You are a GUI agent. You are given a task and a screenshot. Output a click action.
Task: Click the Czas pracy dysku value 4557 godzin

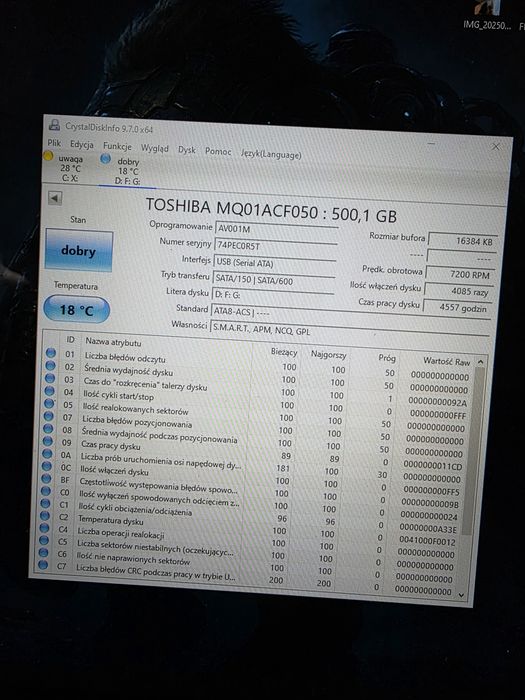(x=456, y=308)
